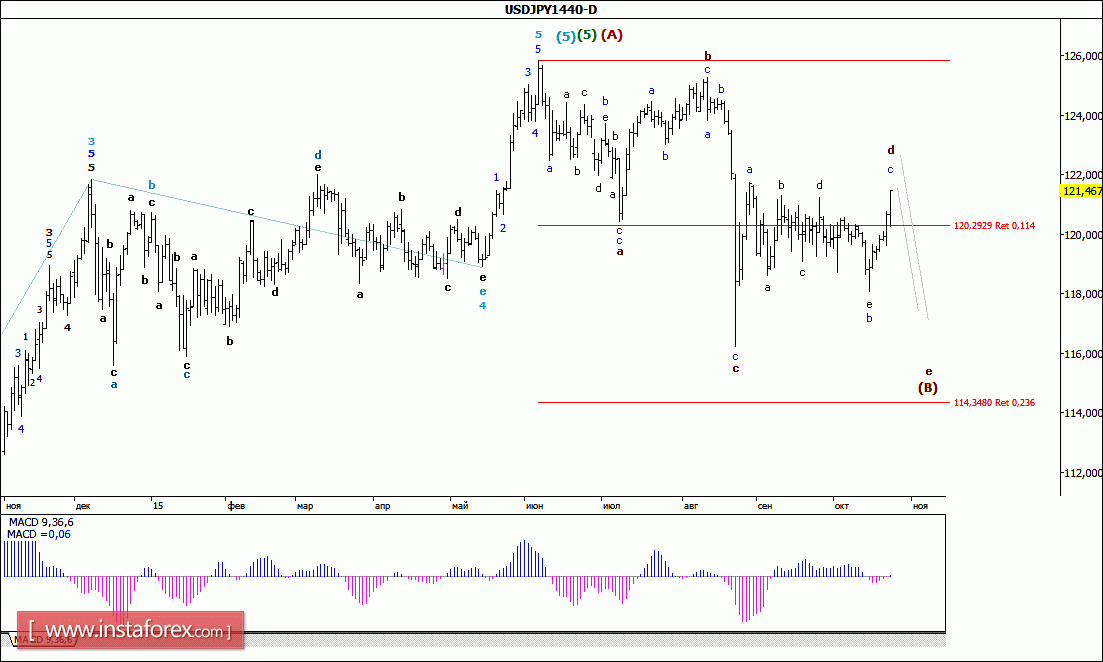Image resolution: width=1103 pixels, height=662 pixels.
Task: Click the 'июл' date axis label
Action: 611,506
